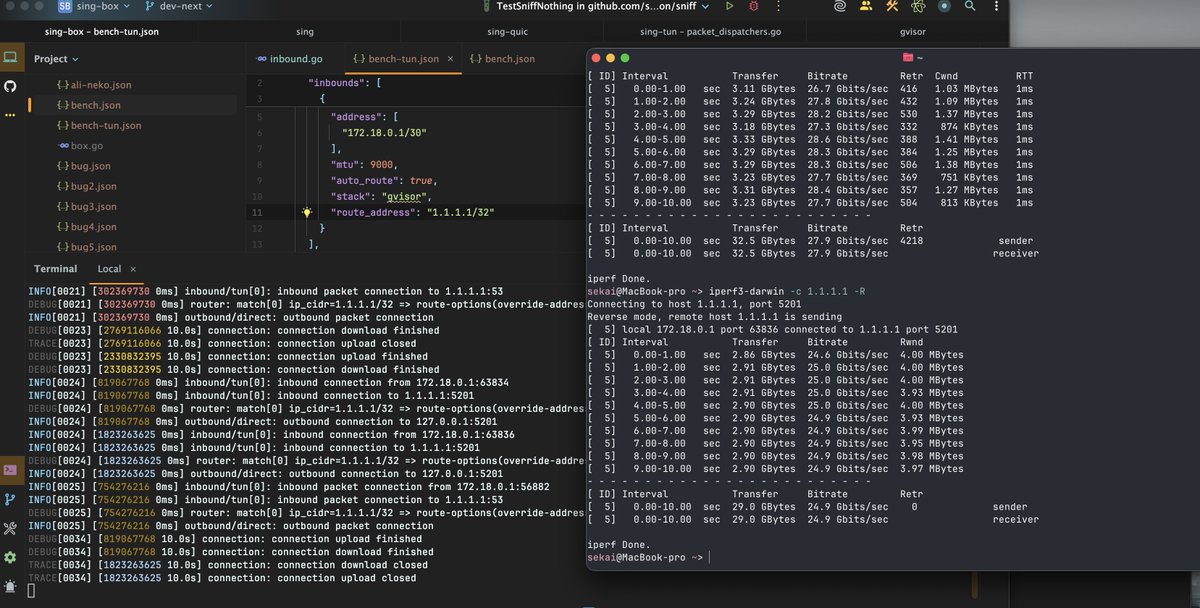Image resolution: width=1200 pixels, height=608 pixels.
Task: Open the Notifications alarm sidebar icon
Action: 11,585
